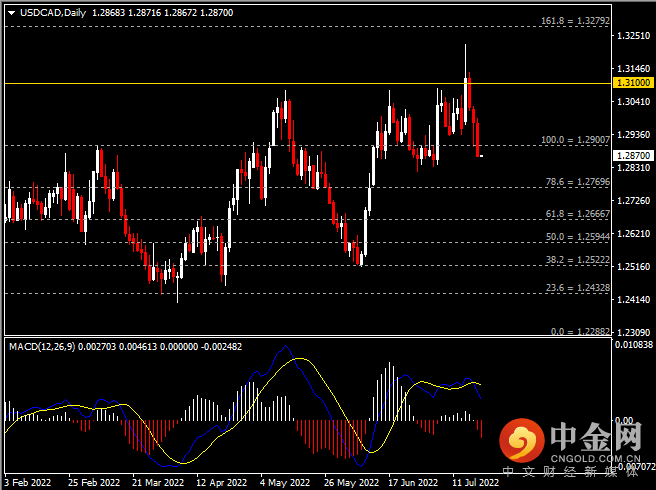Select the 1.26210 price axis value
The image size is (656, 490).
[634, 233]
